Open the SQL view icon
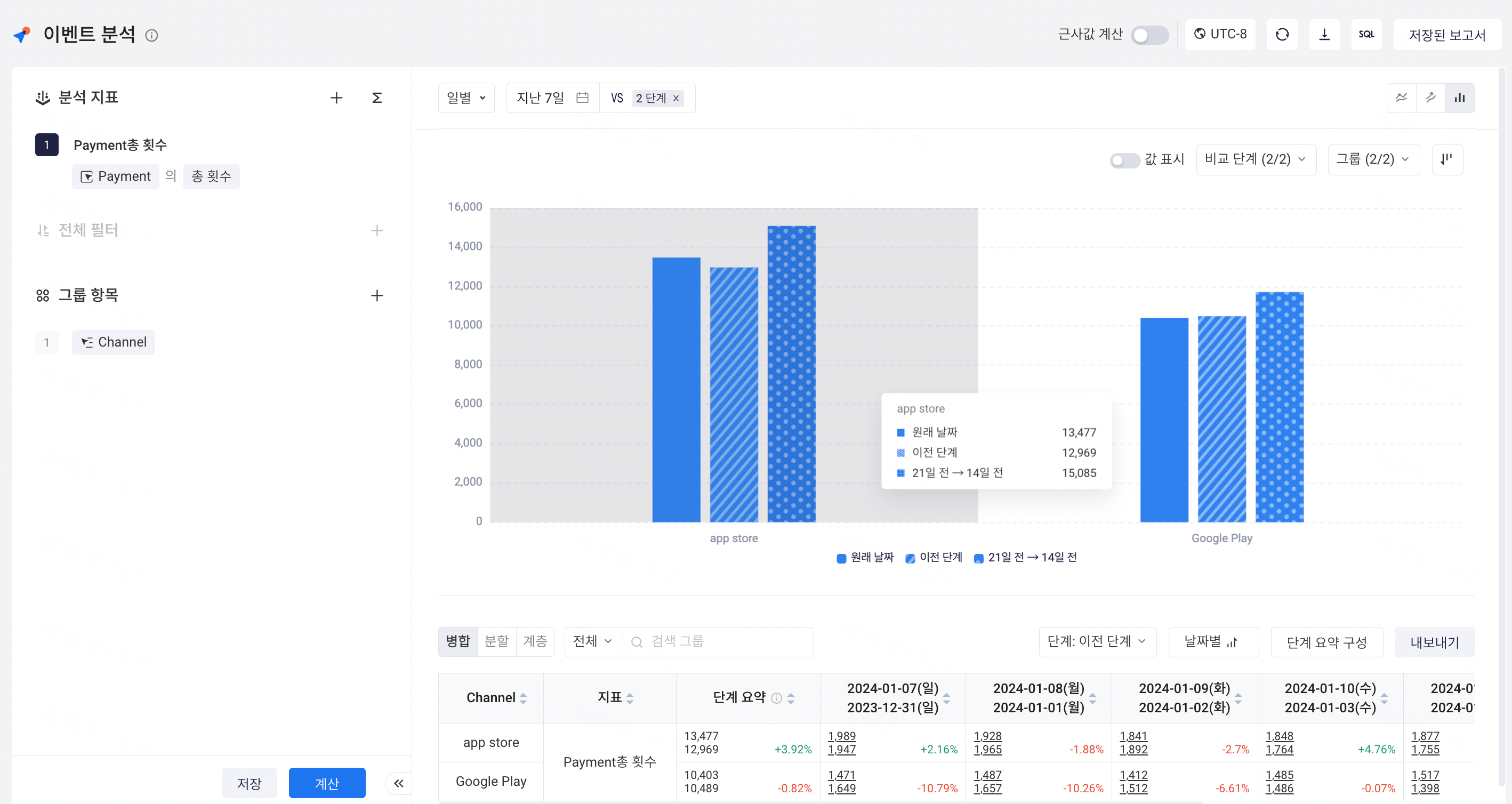Screen dimensions: 1512x804 point(1366,34)
